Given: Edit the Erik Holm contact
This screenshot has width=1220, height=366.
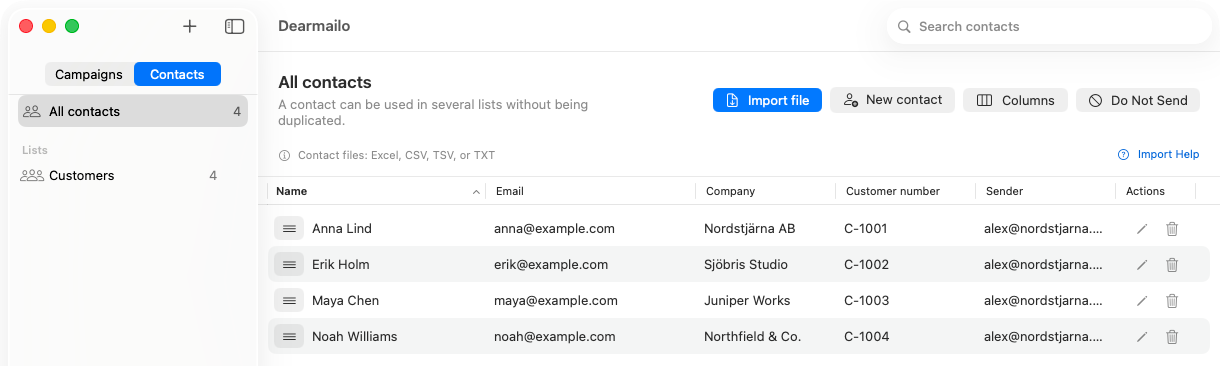Looking at the screenshot, I should 1142,264.
